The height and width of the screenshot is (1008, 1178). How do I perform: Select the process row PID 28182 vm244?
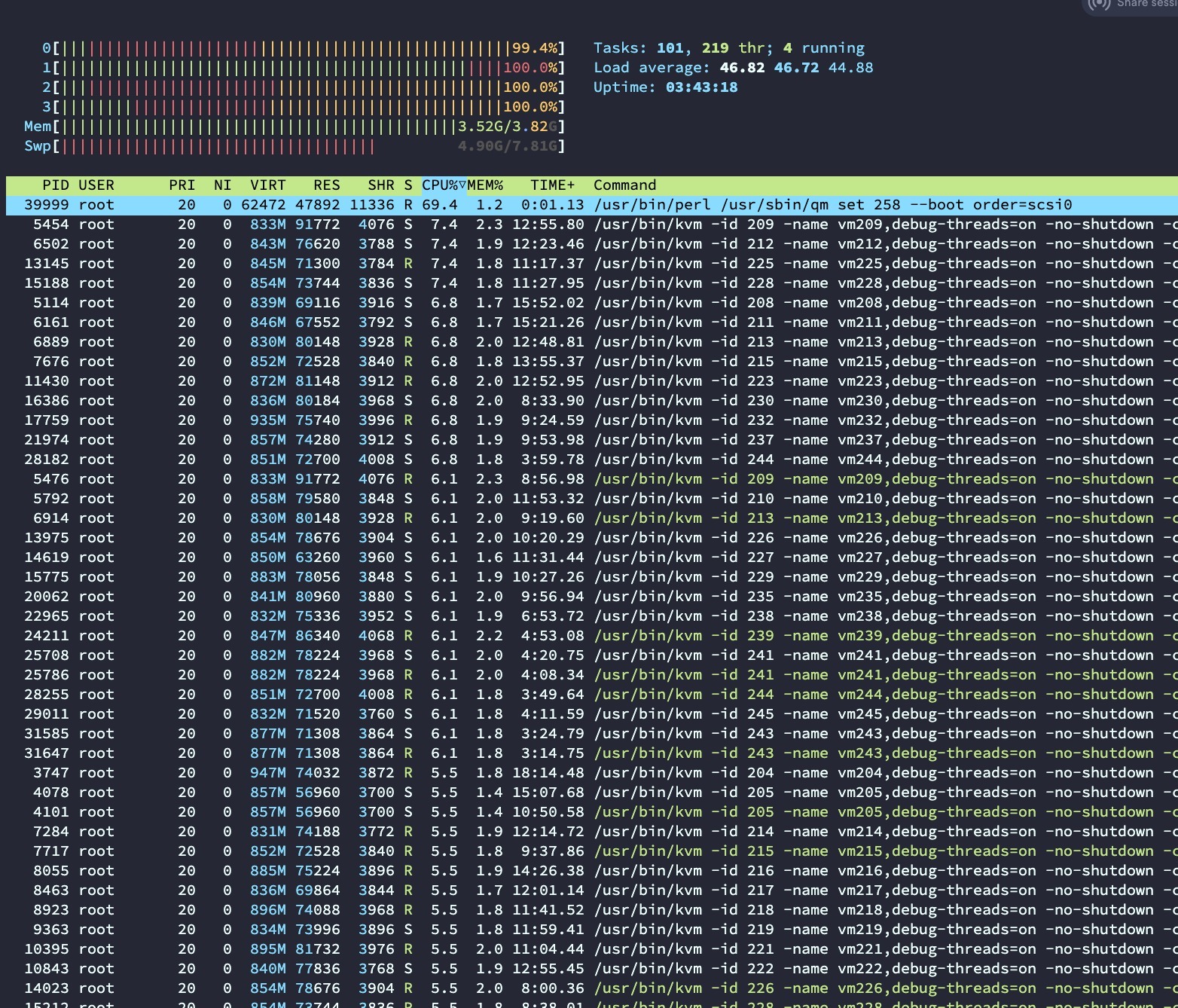[592, 460]
